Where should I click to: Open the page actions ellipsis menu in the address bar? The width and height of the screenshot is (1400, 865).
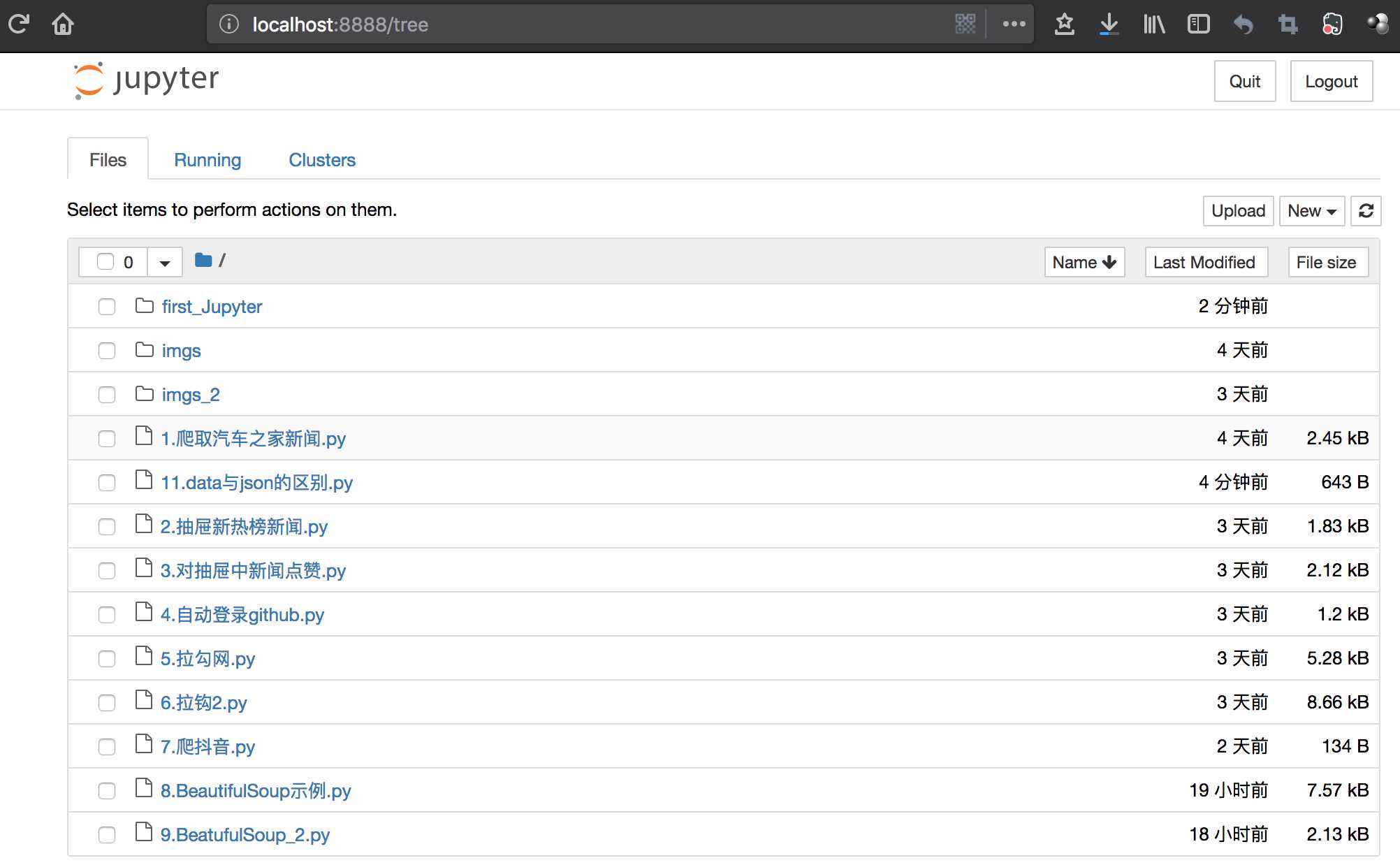pos(1014,24)
